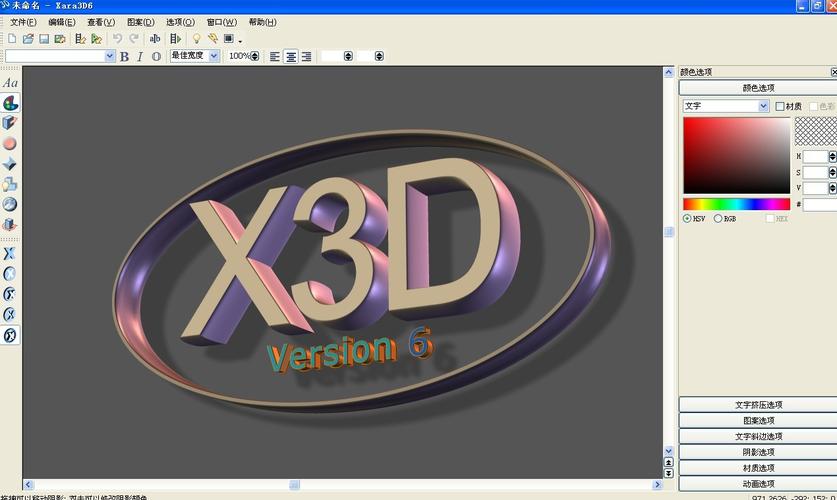Click the open file folder icon
The height and width of the screenshot is (500, 837).
pos(28,38)
